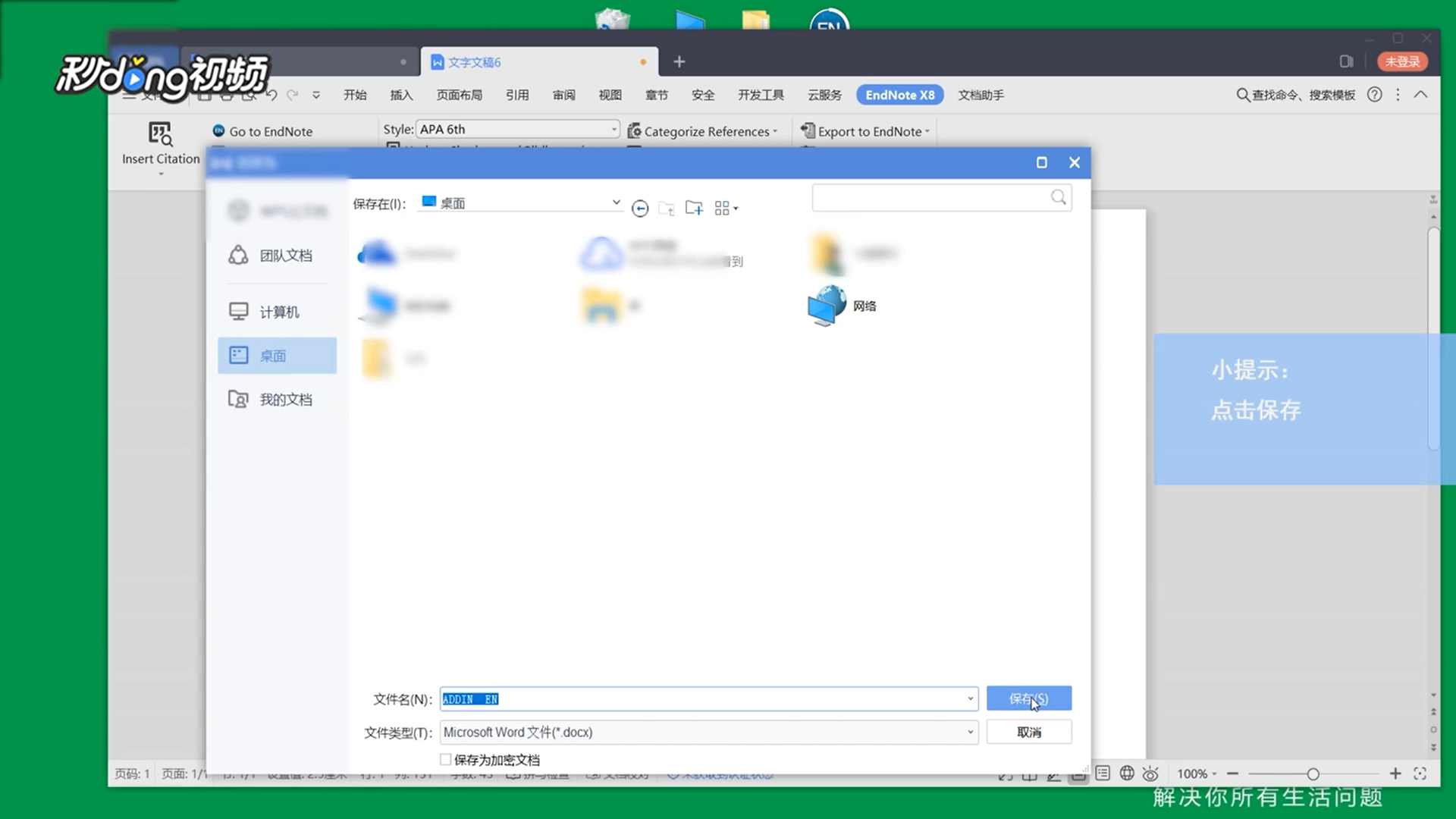The width and height of the screenshot is (1456, 819).
Task: Click the web preview globe icon in status bar
Action: (1127, 773)
